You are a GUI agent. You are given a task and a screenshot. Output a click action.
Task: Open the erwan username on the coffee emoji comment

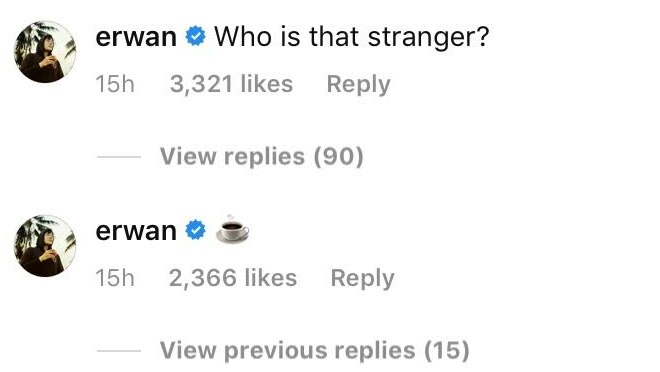136,231
